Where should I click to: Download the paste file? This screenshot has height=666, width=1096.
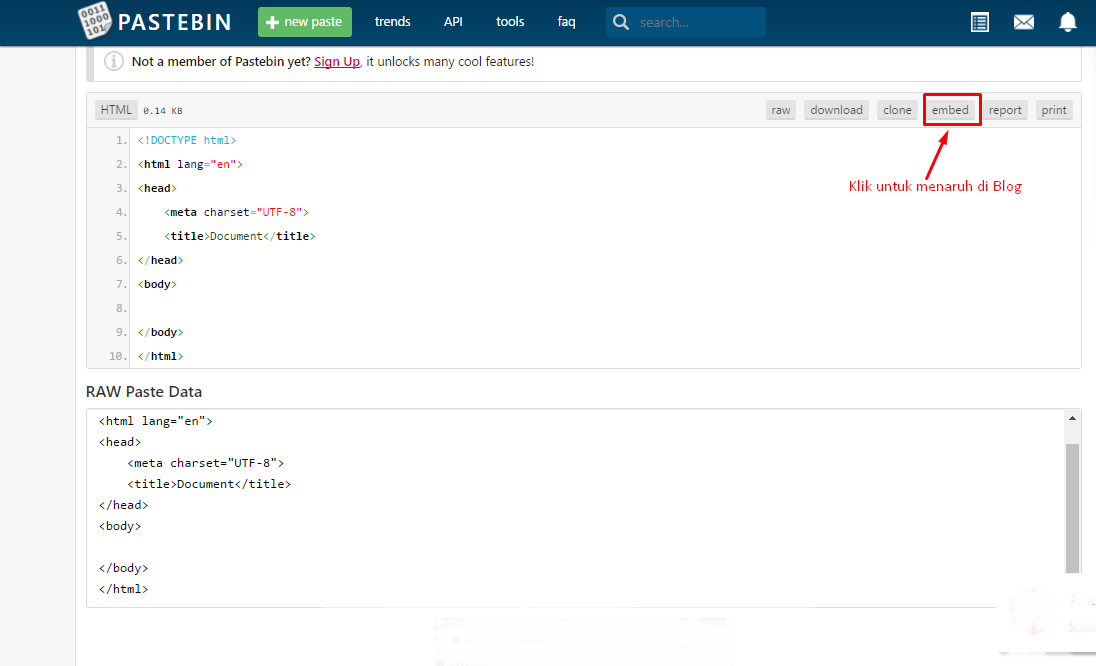[x=836, y=109]
